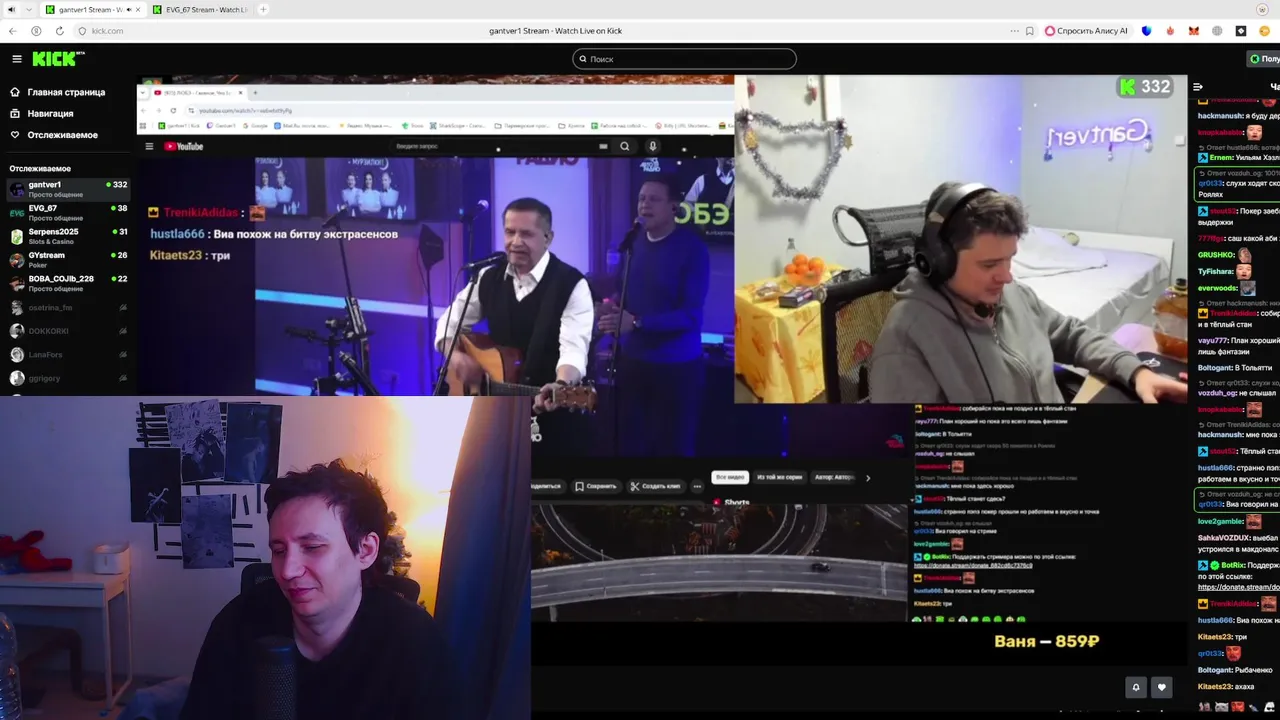Select EVG_67 channel in followed list
The width and height of the screenshot is (1280, 720).
(68, 212)
